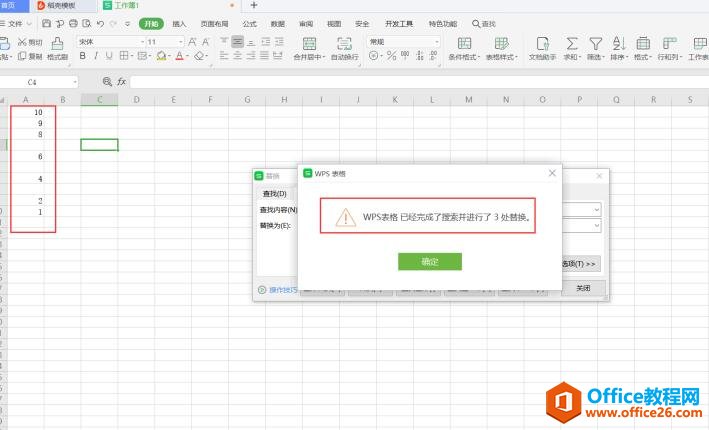709x430 pixels.
Task: Click the Filter (筛选) funnel icon
Action: (596, 44)
